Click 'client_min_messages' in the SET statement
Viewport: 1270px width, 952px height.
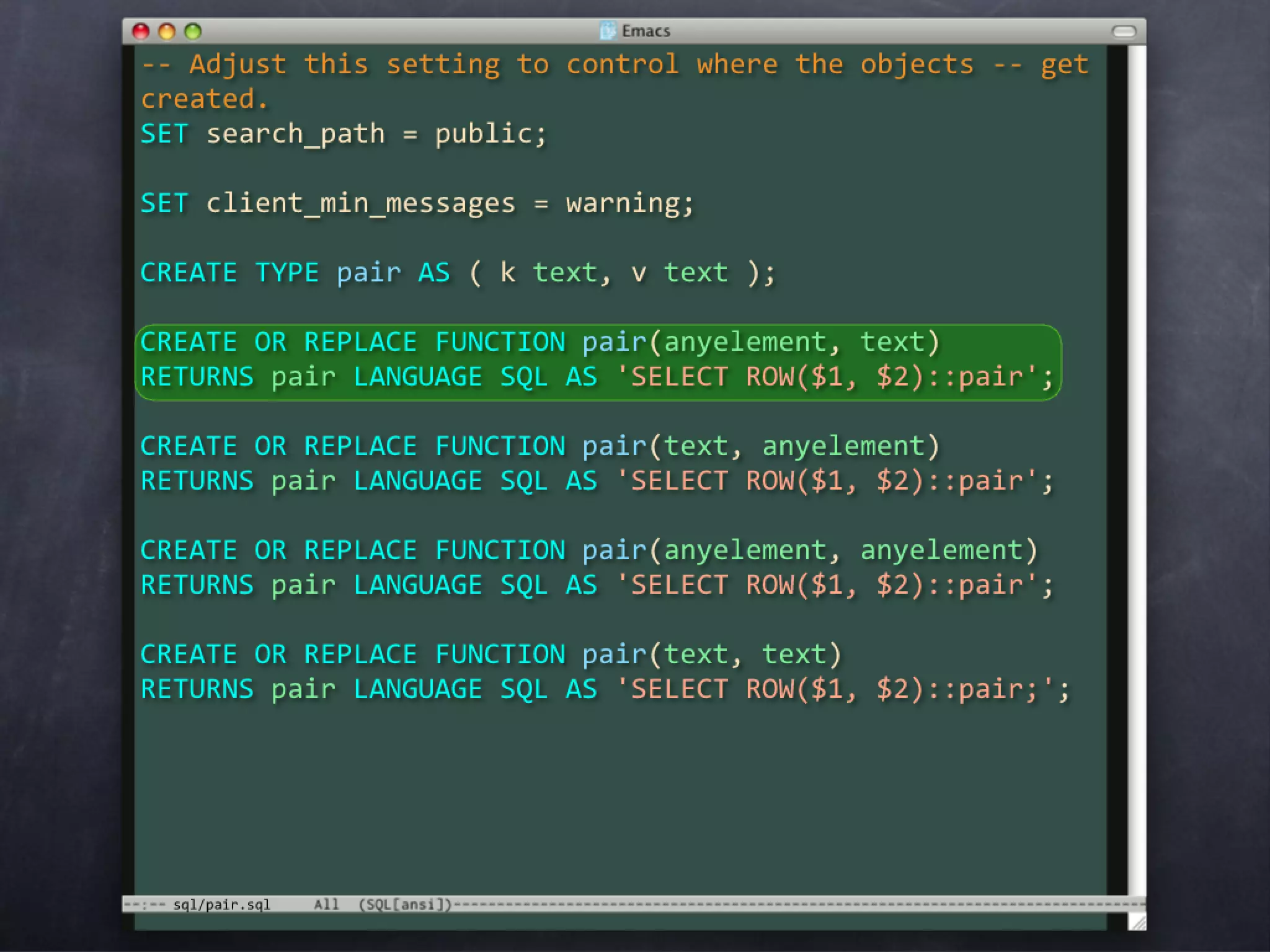coord(360,203)
